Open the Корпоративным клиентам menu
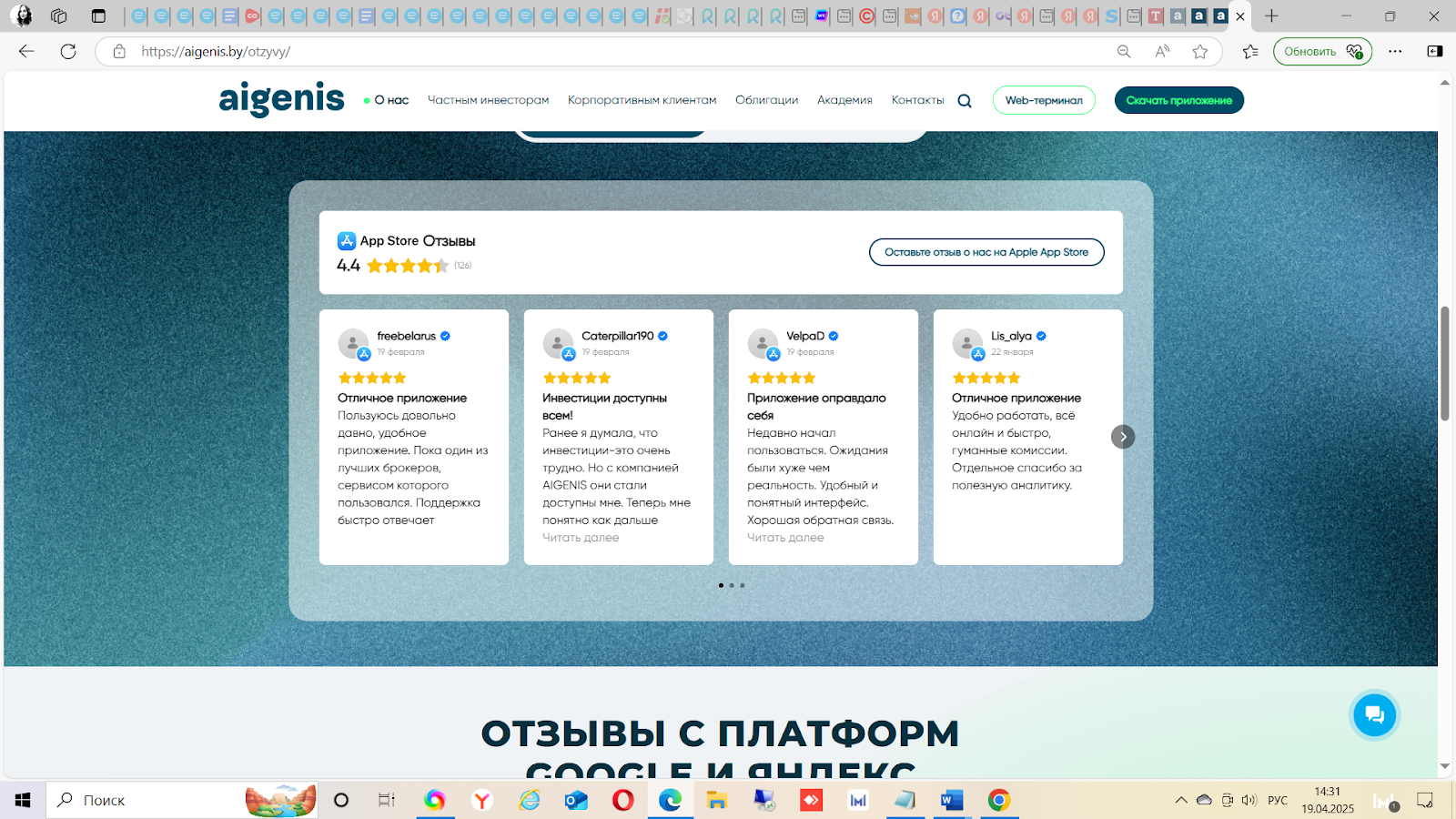Screen dimensions: 1456x819 point(642,100)
